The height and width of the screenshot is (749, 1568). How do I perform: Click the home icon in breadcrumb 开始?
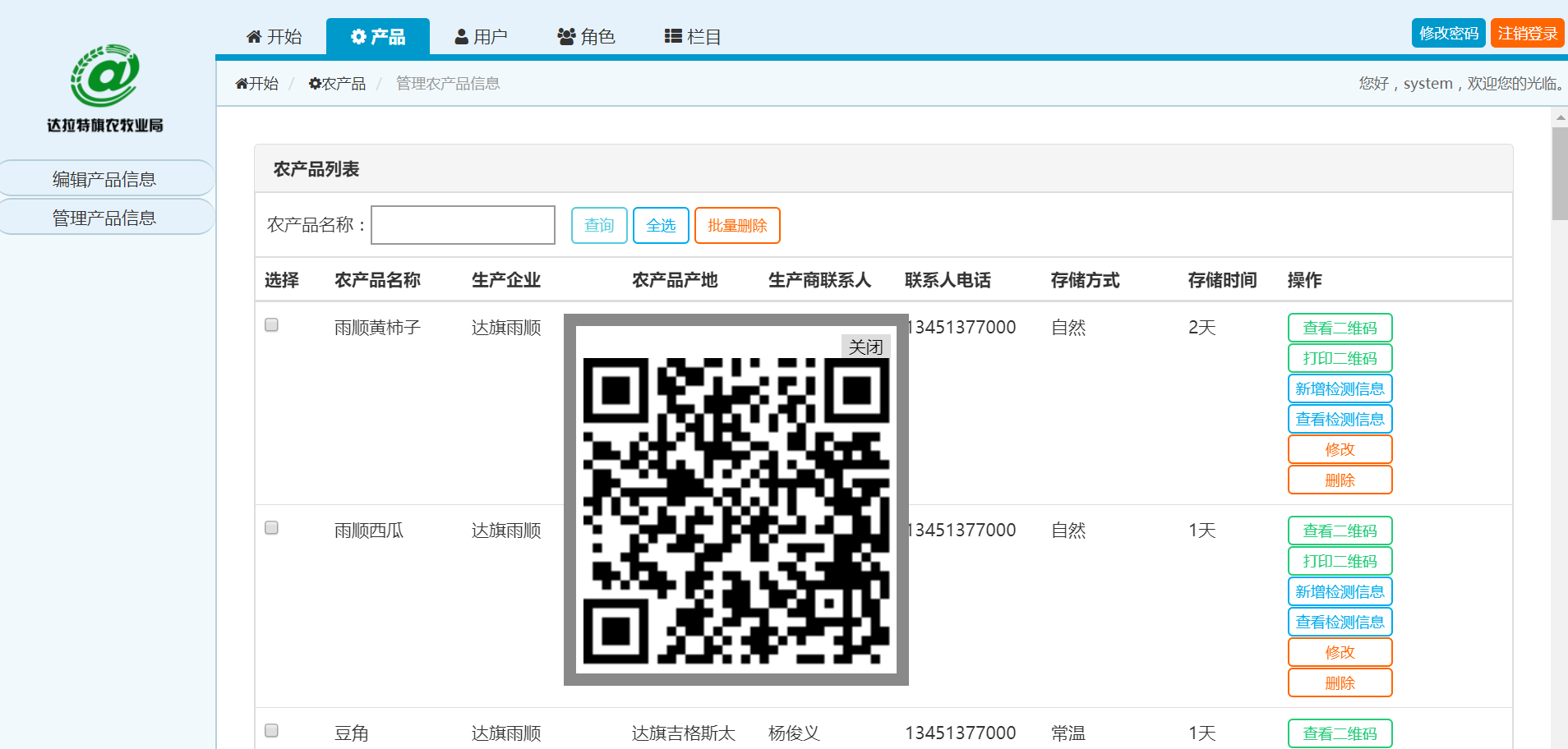pos(242,84)
